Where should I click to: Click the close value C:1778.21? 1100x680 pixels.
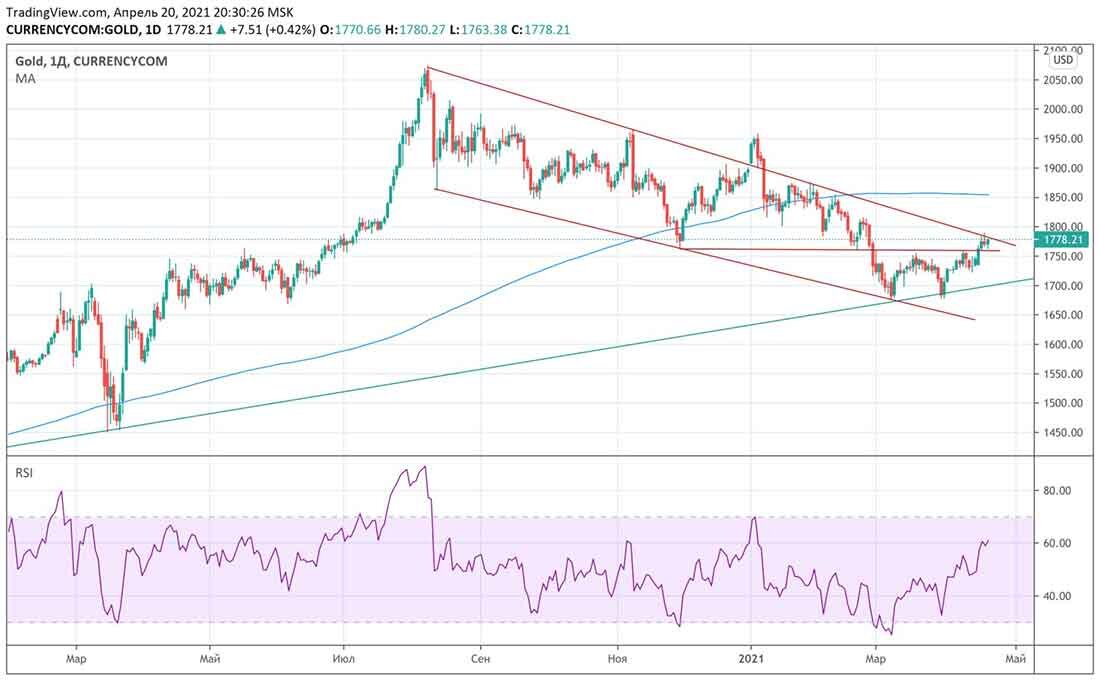pyautogui.click(x=541, y=30)
